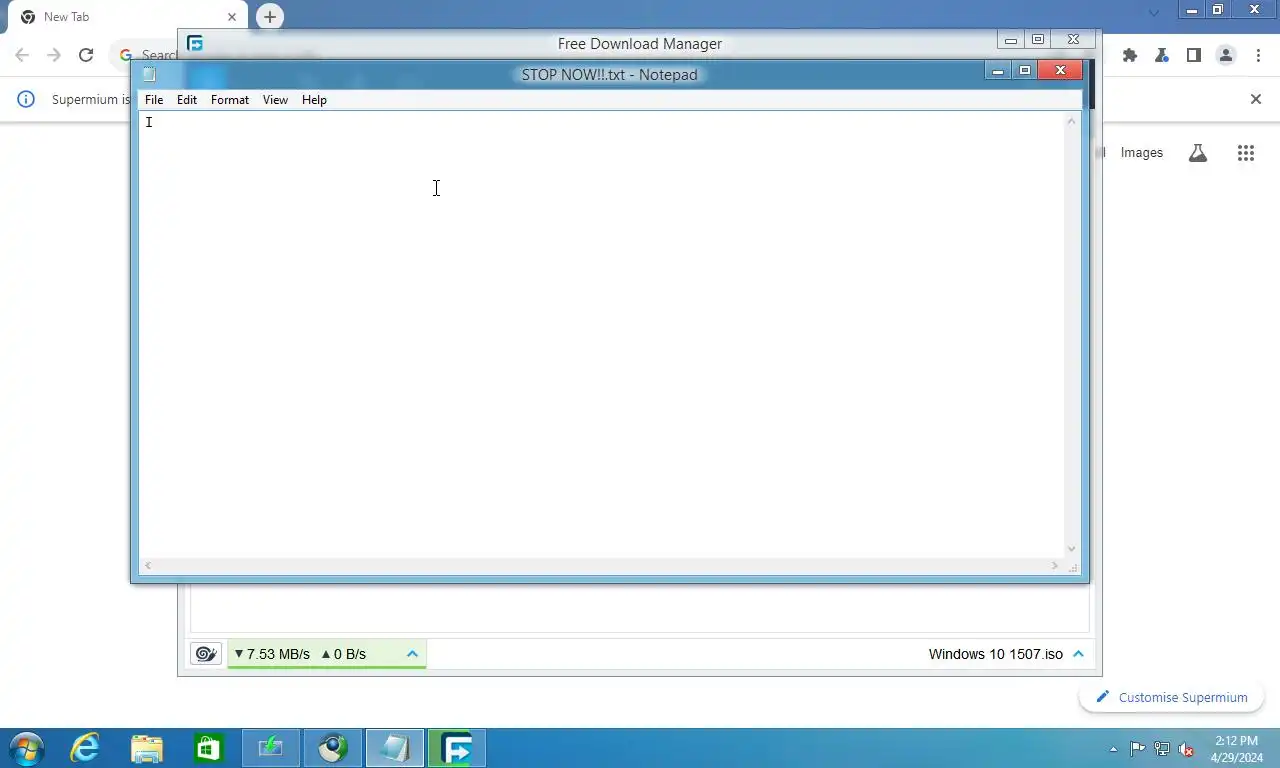
Task: Open the taskbar clock showing 2:12 PM
Action: (1236, 749)
